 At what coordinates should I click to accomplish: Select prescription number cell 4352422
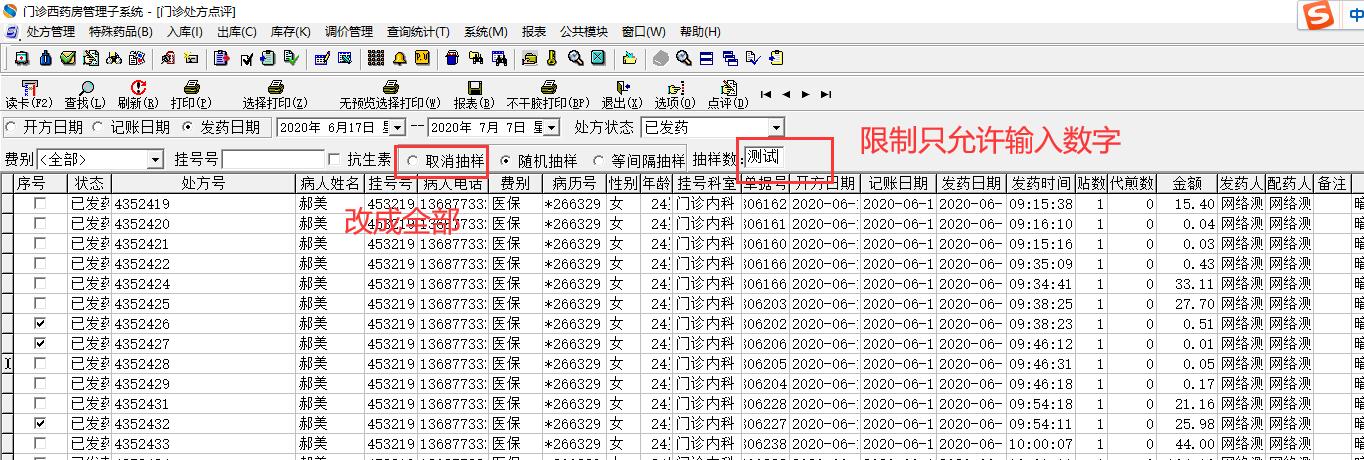tap(203, 263)
